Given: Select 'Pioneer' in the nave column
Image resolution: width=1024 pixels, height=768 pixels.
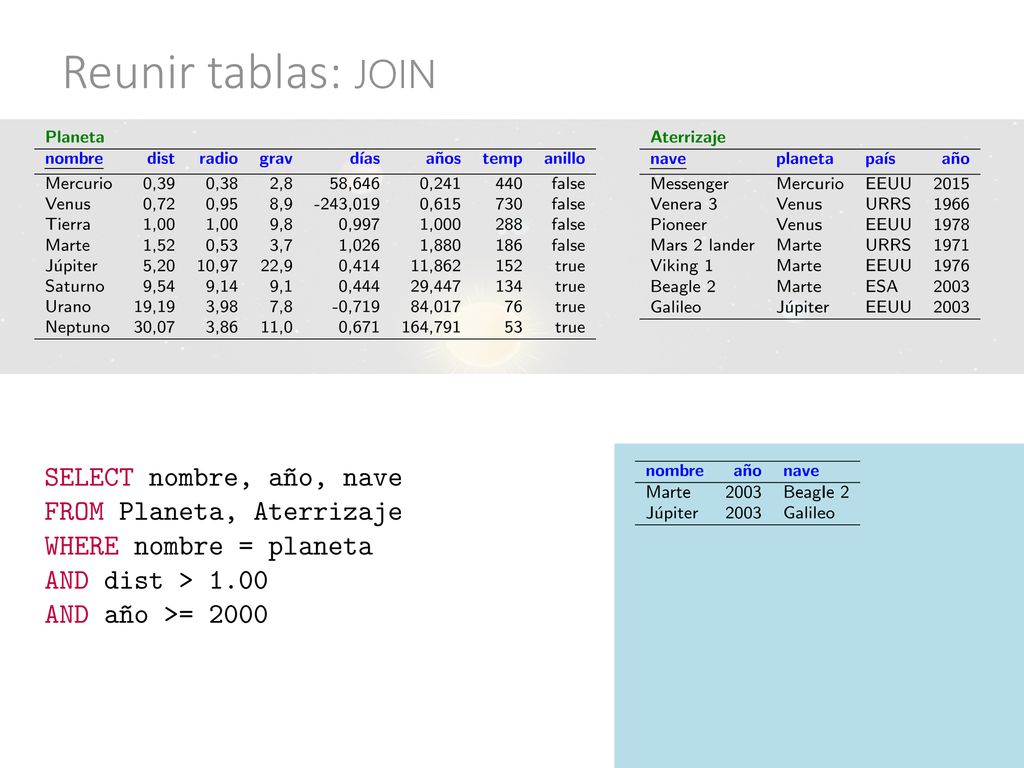Looking at the screenshot, I should tap(678, 224).
